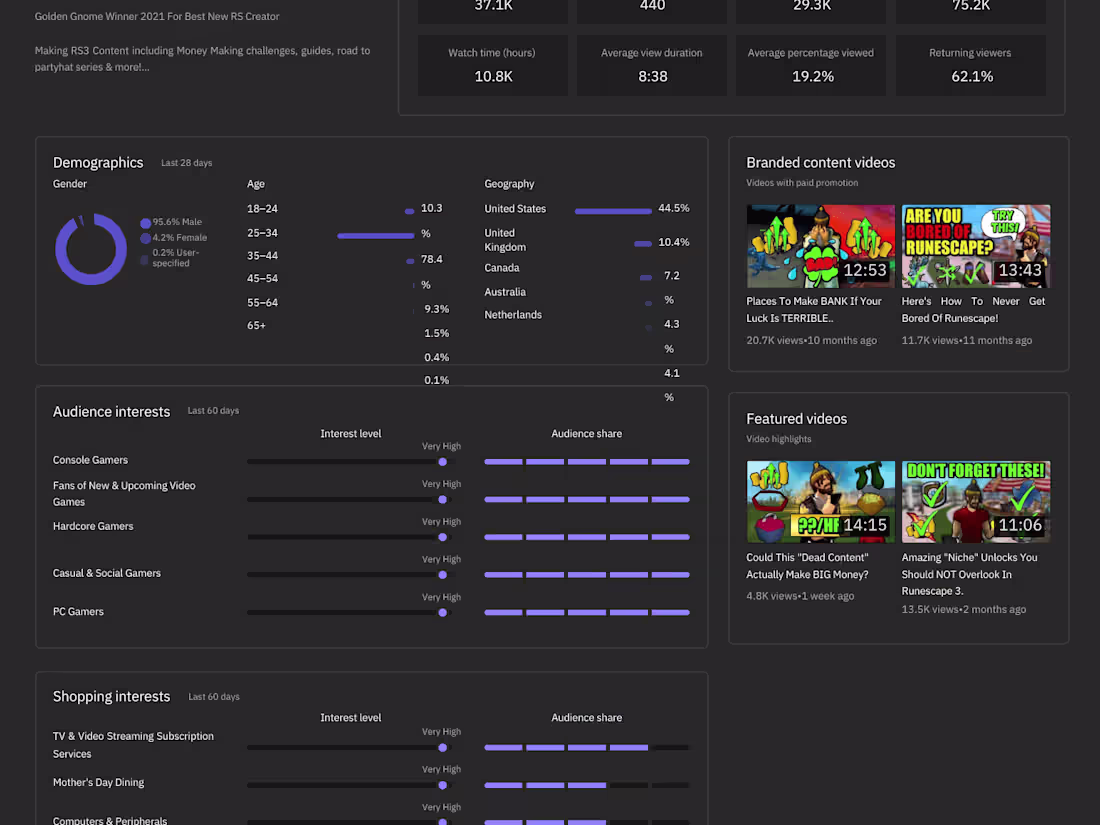This screenshot has width=1100, height=825.
Task: Click the 'Demographics' heading
Action: point(98,163)
